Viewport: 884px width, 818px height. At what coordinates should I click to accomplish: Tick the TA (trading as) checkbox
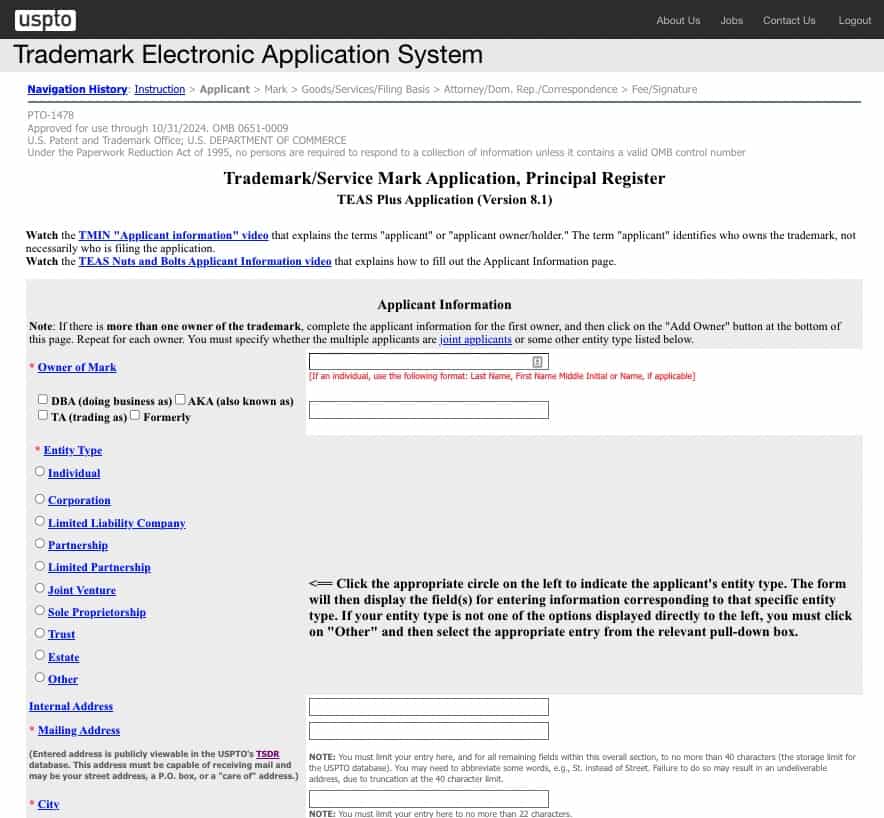click(x=43, y=415)
